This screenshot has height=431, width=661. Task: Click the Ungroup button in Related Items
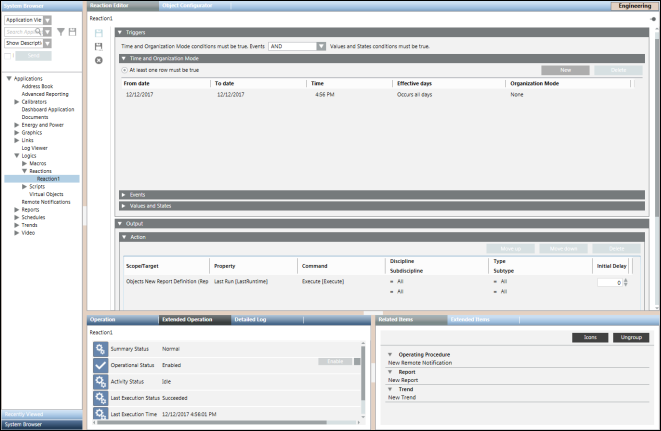(630, 338)
